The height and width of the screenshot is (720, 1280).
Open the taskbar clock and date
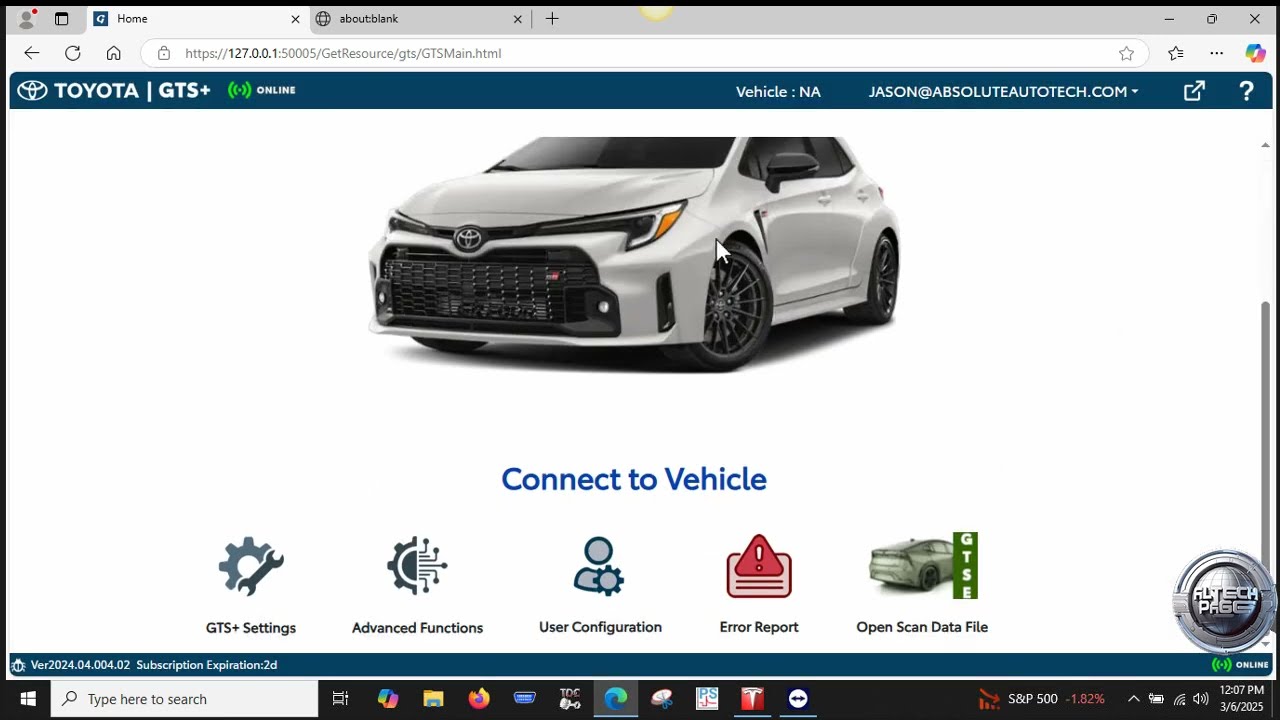point(1242,698)
